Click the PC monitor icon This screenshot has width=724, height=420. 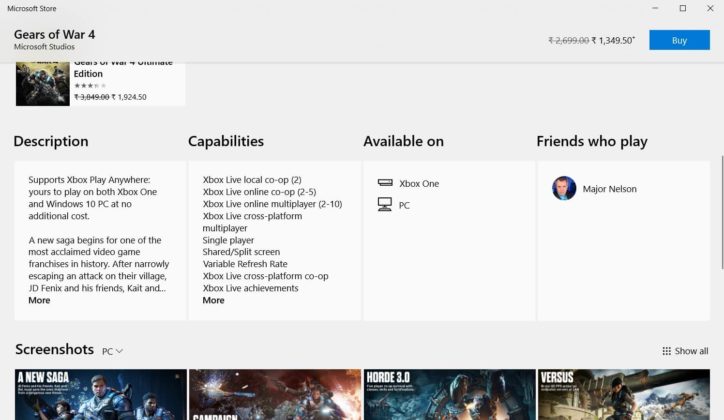point(385,204)
